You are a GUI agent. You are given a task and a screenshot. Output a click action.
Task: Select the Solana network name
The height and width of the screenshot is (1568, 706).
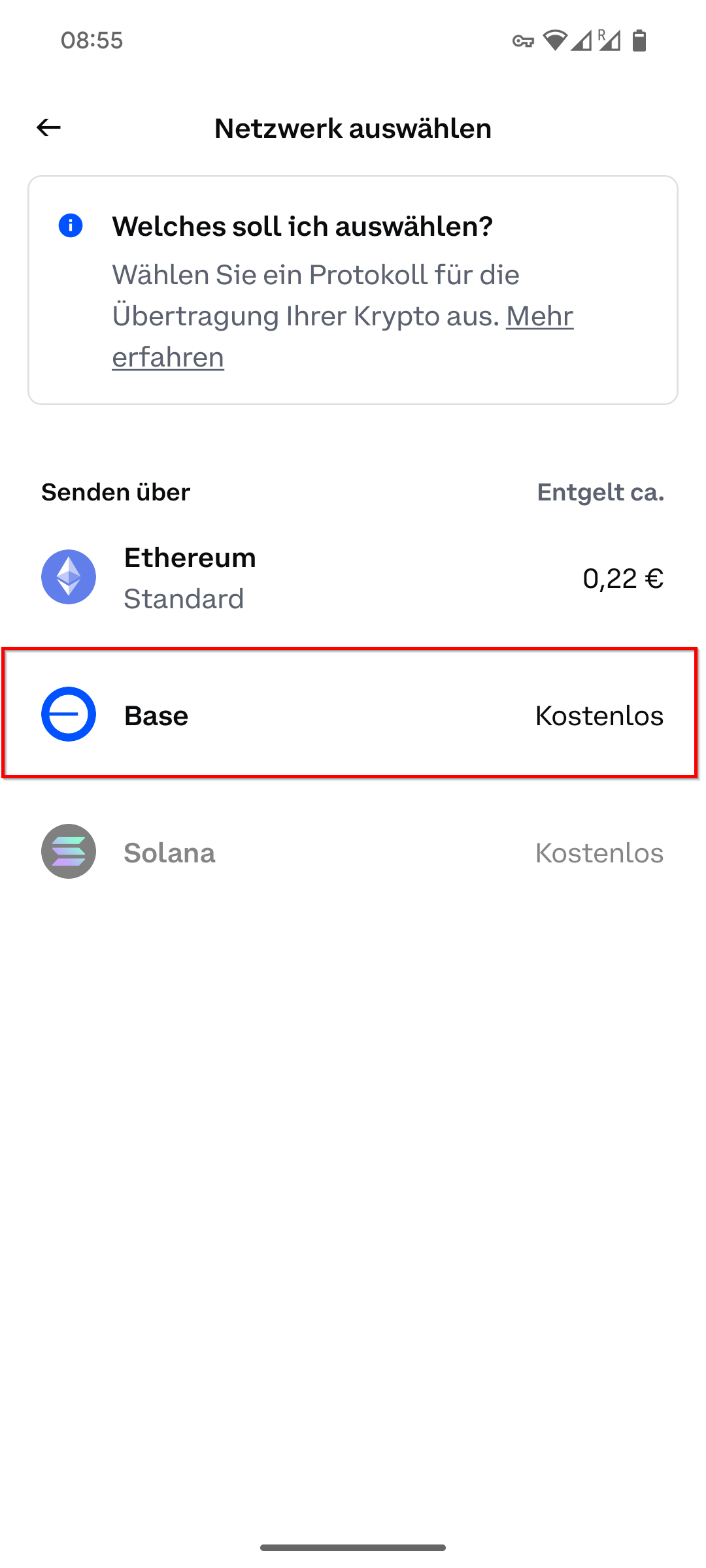point(169,853)
